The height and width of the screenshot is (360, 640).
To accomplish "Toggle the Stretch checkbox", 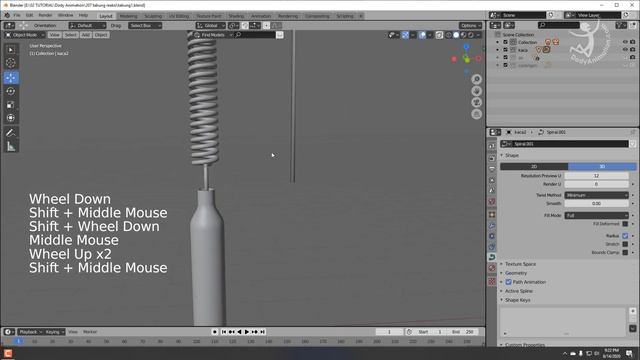I will (625, 244).
